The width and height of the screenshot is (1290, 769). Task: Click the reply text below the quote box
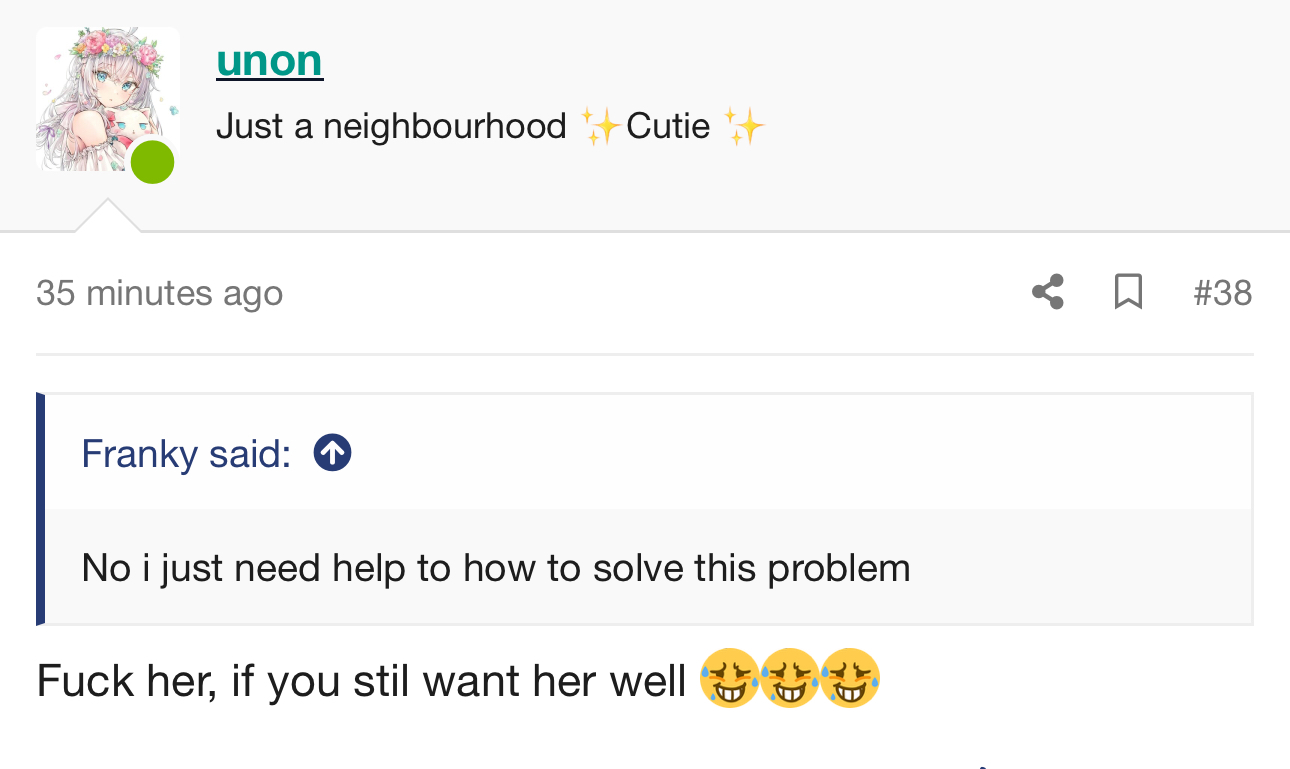(x=361, y=681)
